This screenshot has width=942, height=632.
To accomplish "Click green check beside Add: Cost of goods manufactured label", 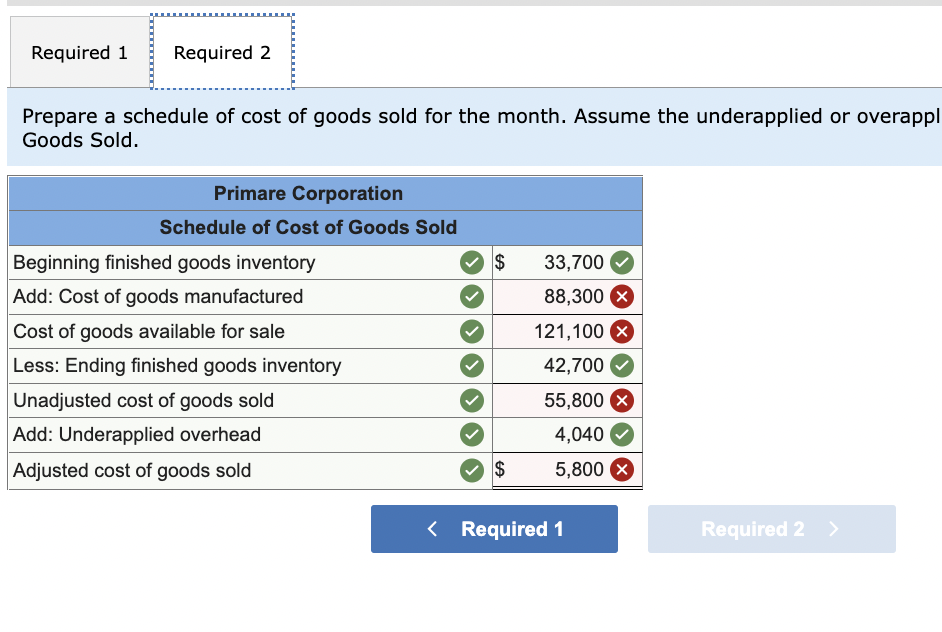I will pyautogui.click(x=472, y=297).
